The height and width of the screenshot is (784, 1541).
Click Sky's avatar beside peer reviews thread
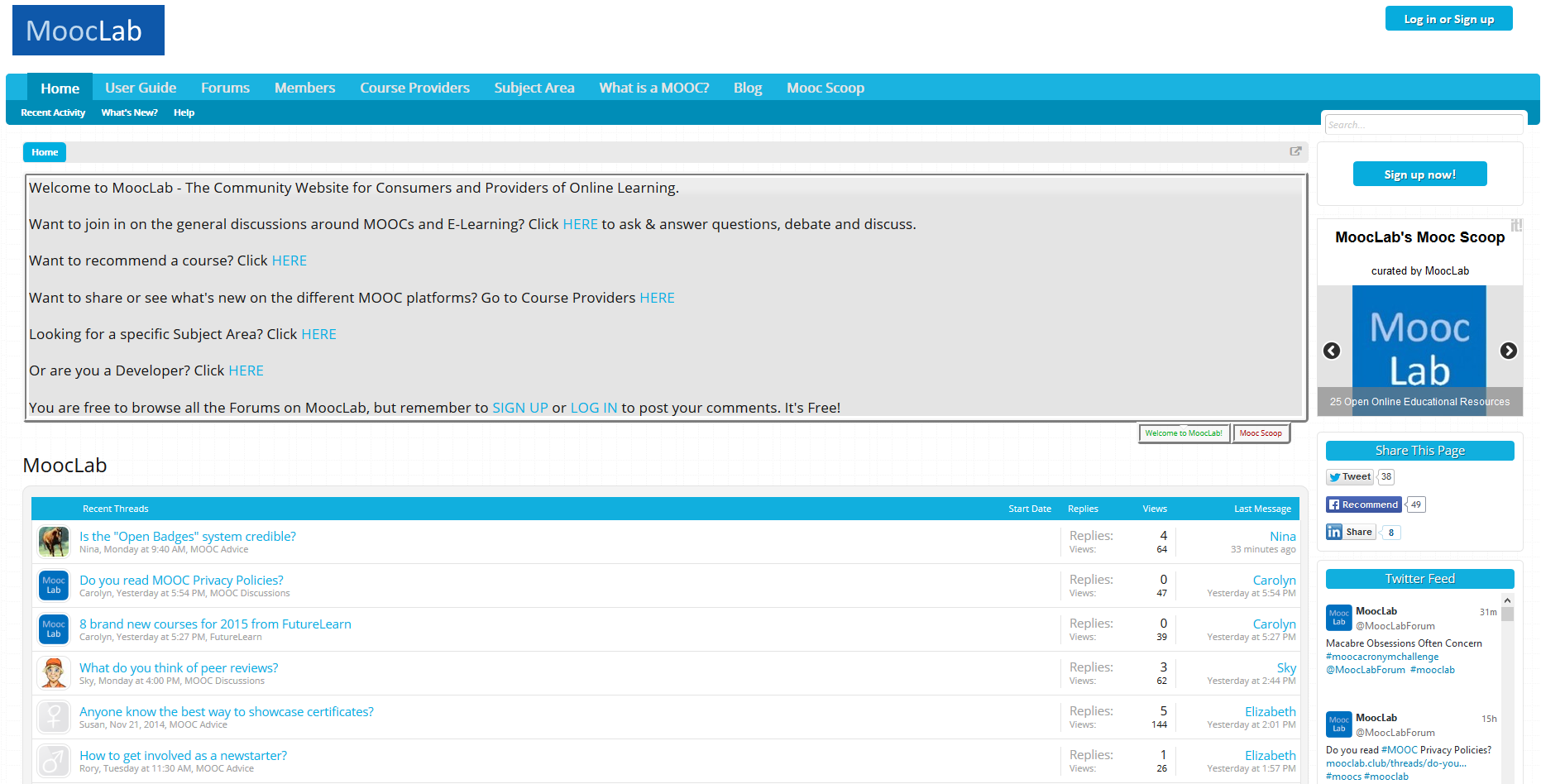point(54,673)
